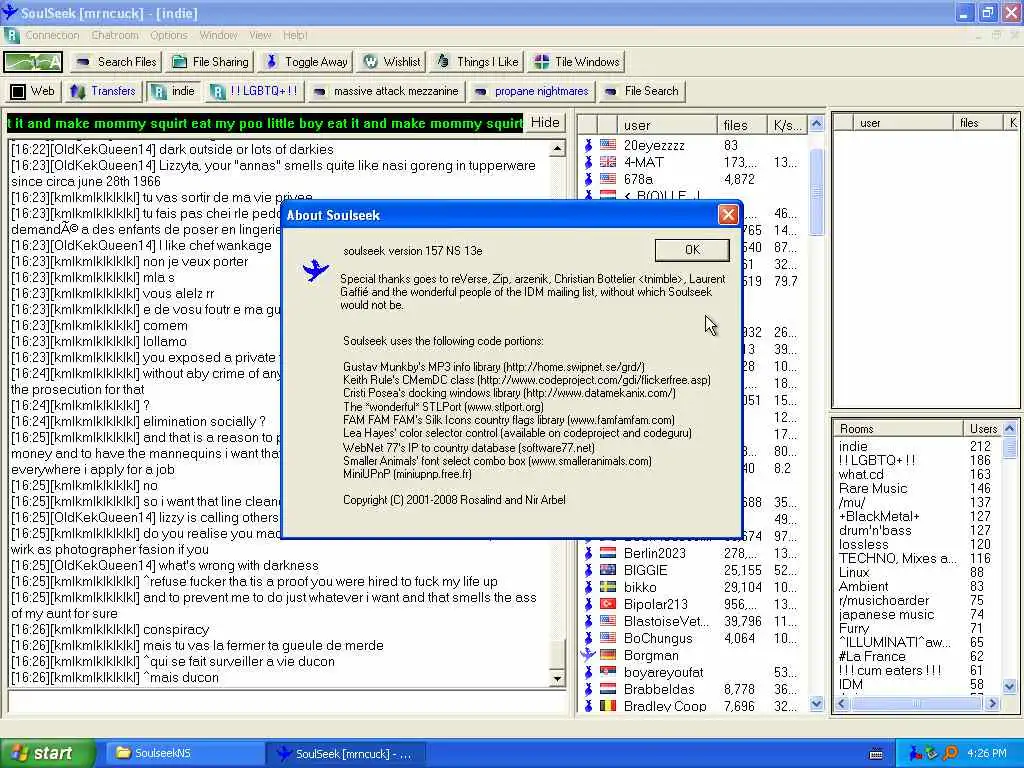Click the green Soulseek banner logo
The height and width of the screenshot is (768, 1024).
tap(33, 62)
